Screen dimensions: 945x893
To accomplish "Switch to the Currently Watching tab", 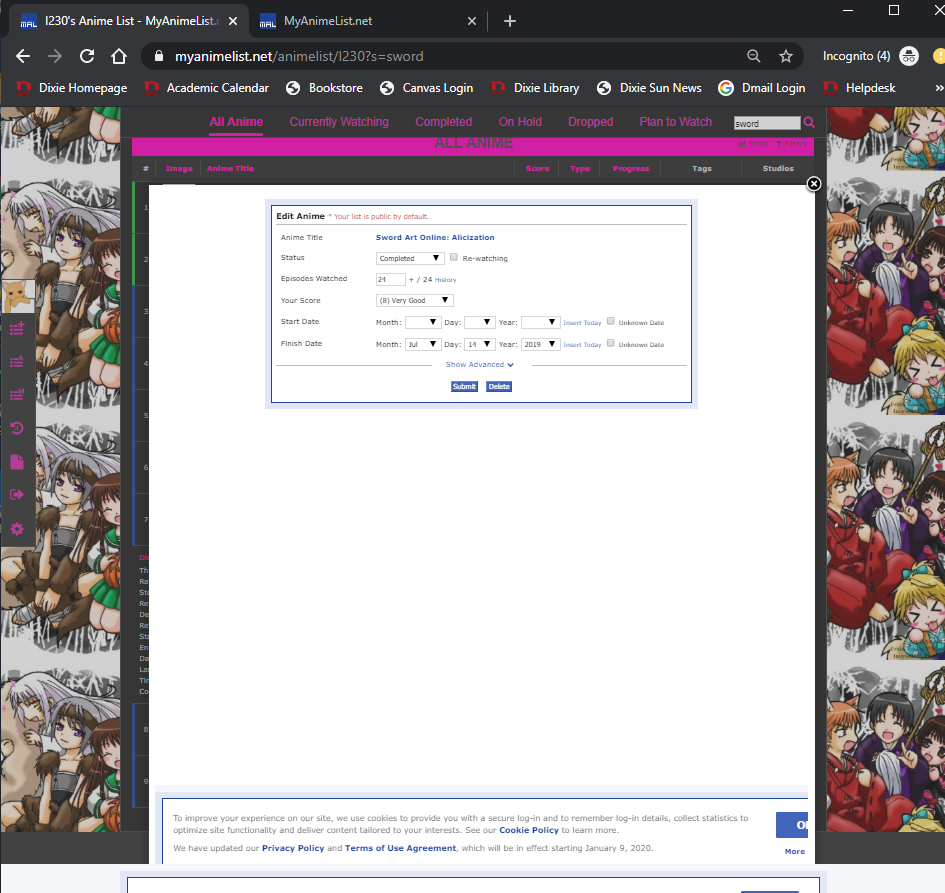I will click(x=339, y=122).
